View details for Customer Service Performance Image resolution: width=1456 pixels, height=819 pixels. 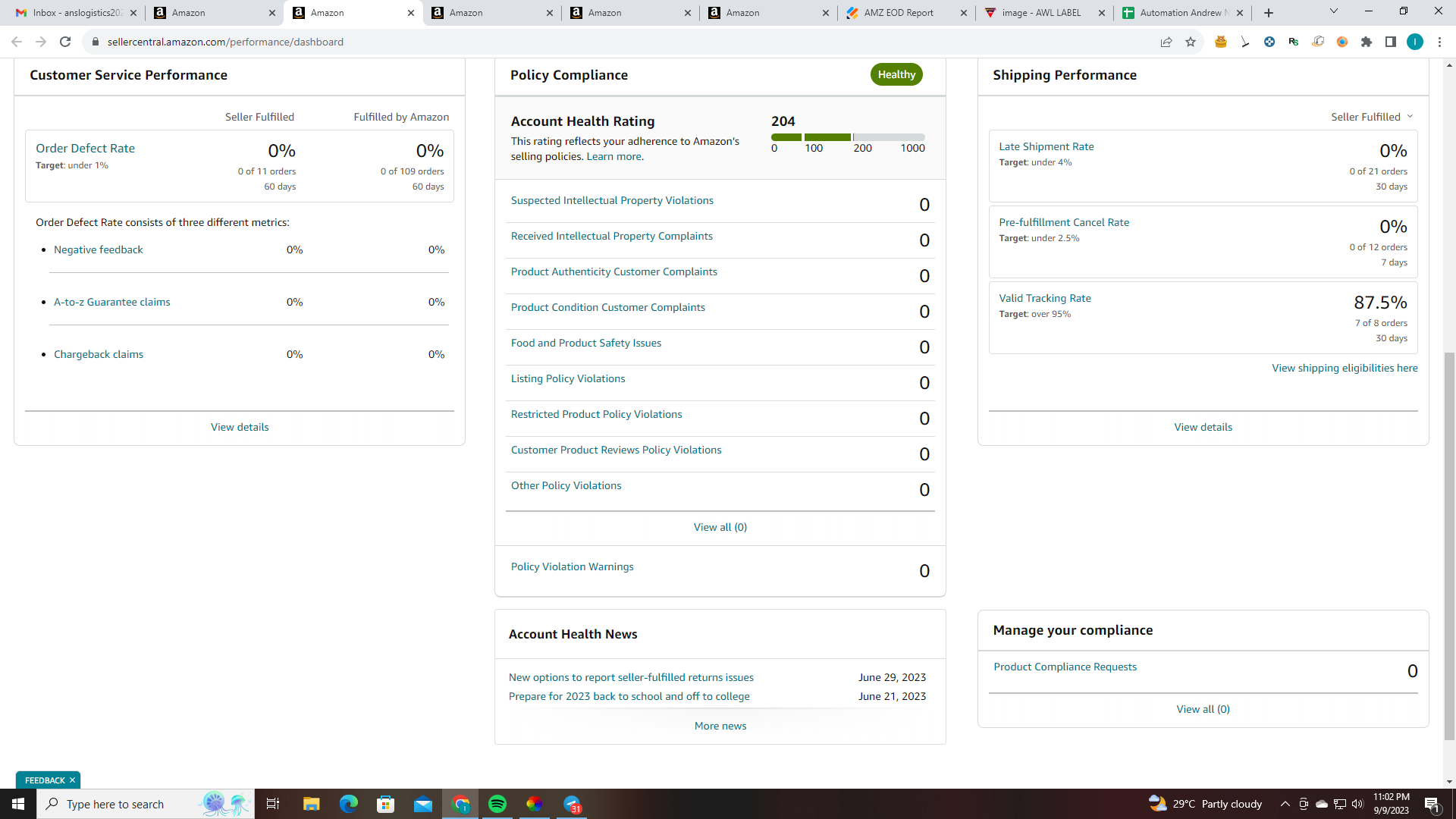pyautogui.click(x=240, y=427)
